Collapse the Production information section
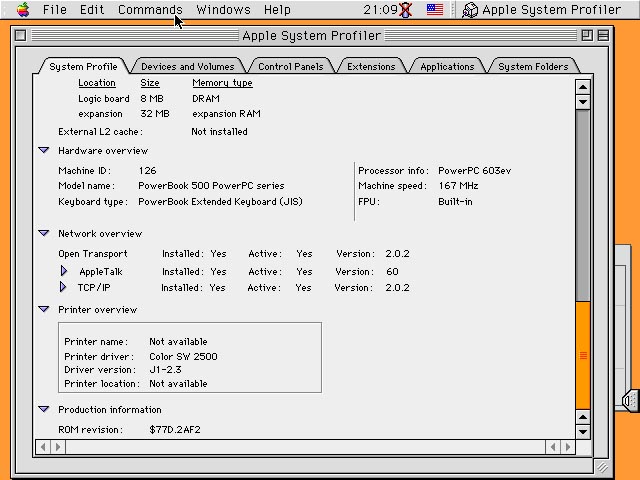 click(x=44, y=409)
